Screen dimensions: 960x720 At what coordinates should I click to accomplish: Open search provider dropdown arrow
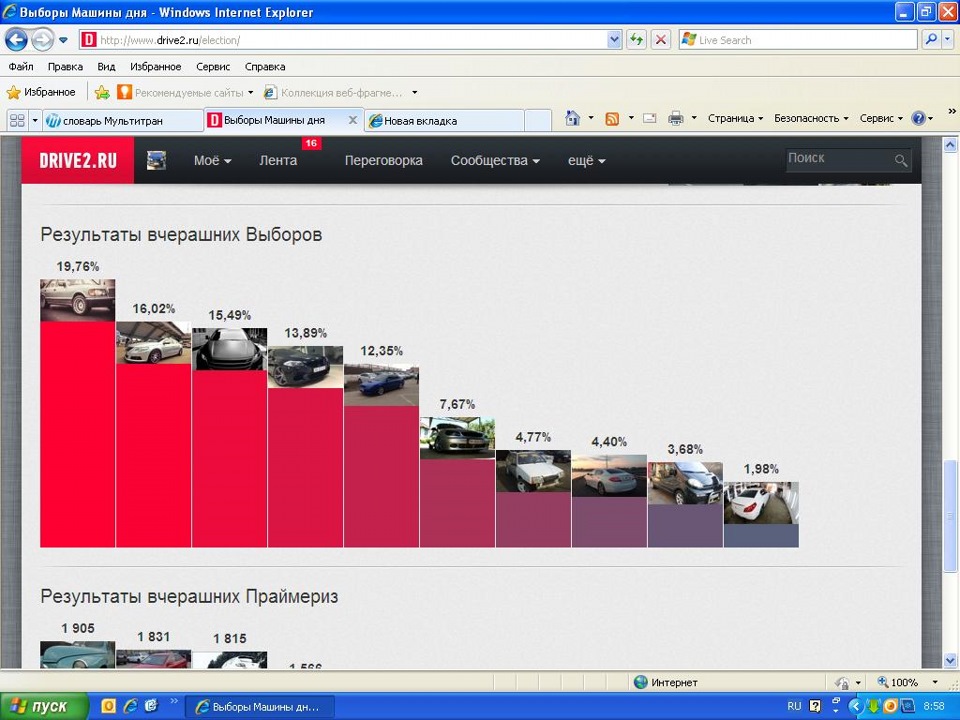tap(948, 40)
